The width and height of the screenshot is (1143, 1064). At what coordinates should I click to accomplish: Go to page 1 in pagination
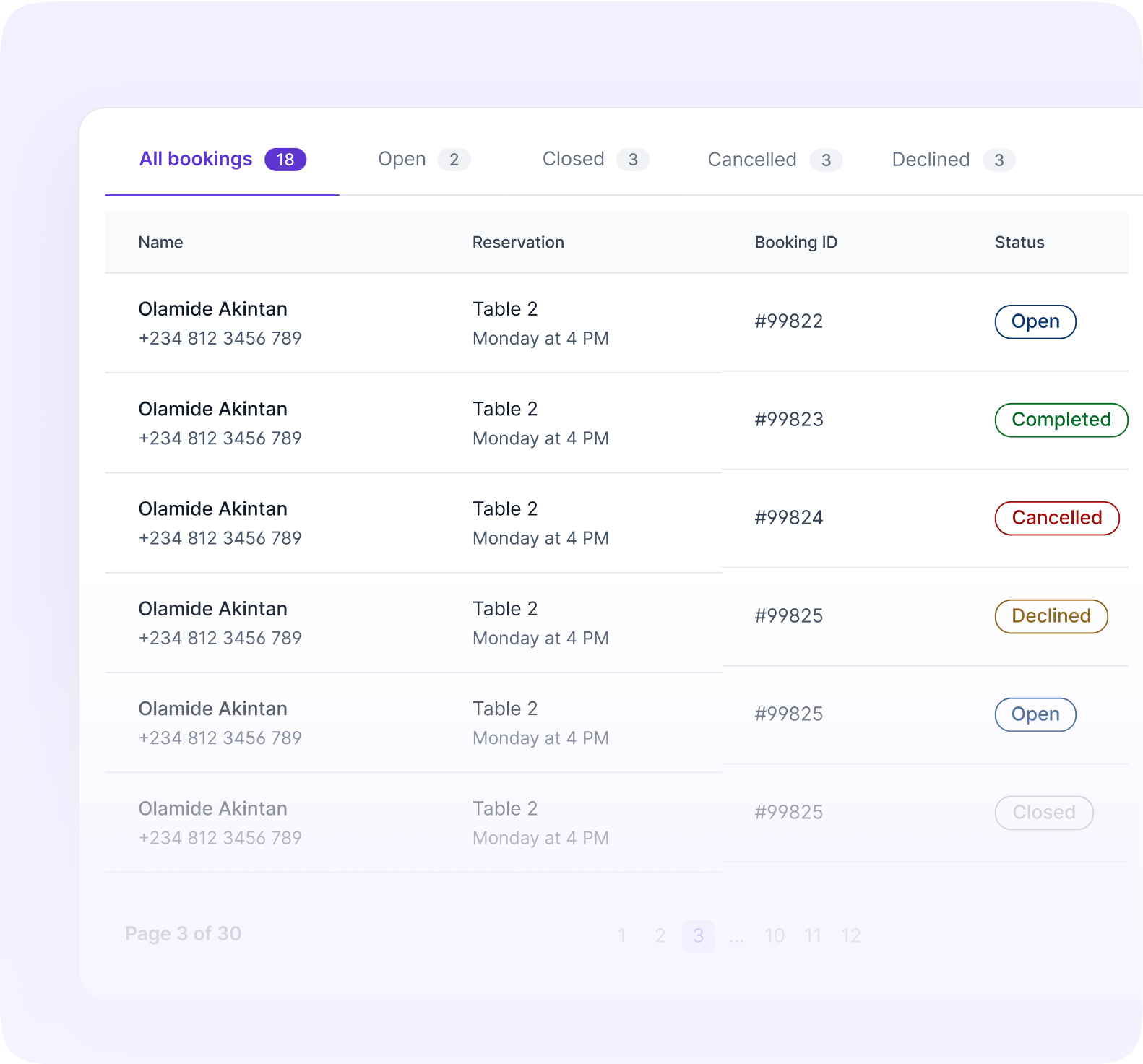click(x=622, y=936)
